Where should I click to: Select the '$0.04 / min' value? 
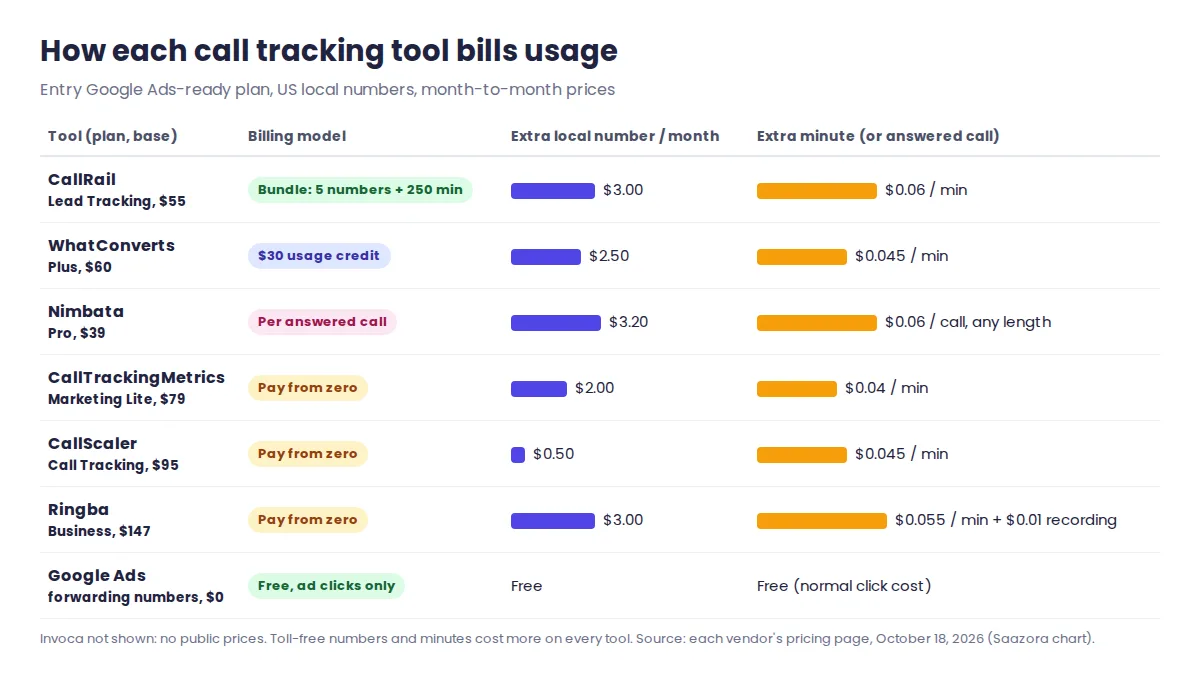pyautogui.click(x=887, y=388)
